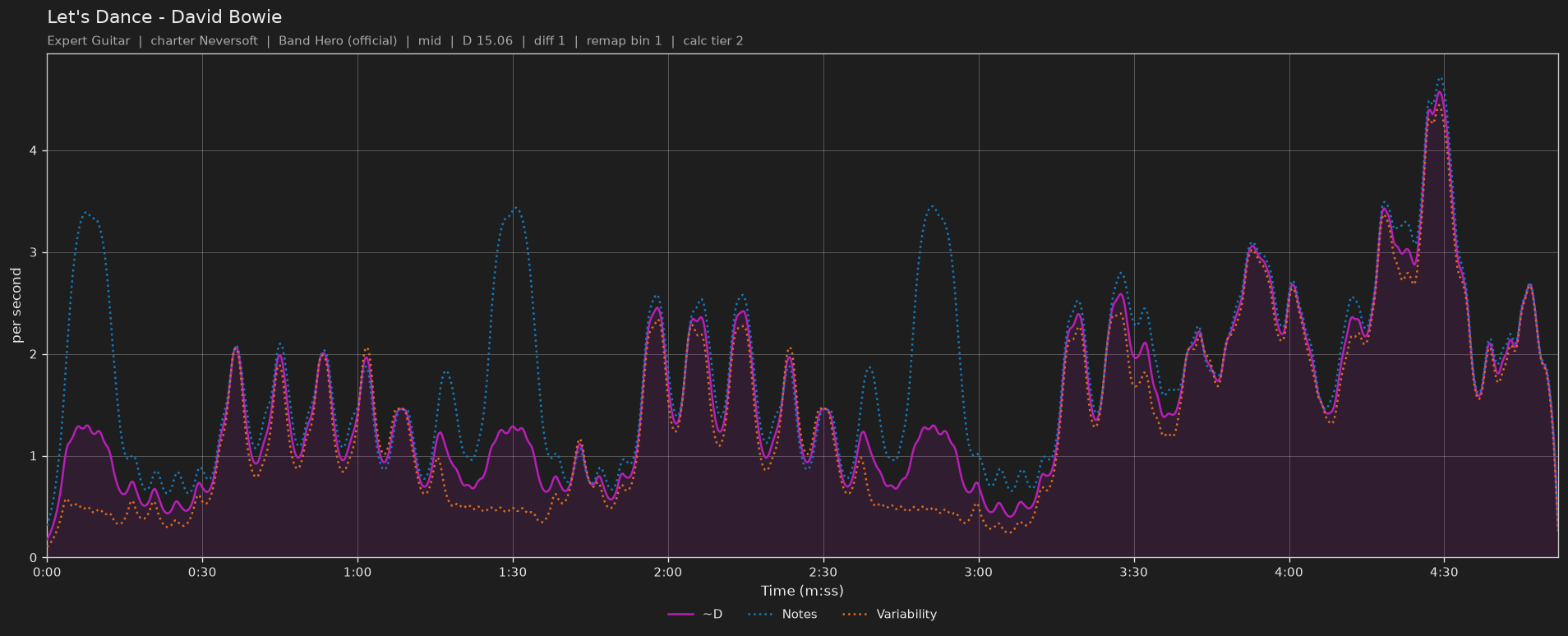Viewport: 1568px width, 636px height.
Task: Click the "Notes" legend label
Action: pos(800,615)
